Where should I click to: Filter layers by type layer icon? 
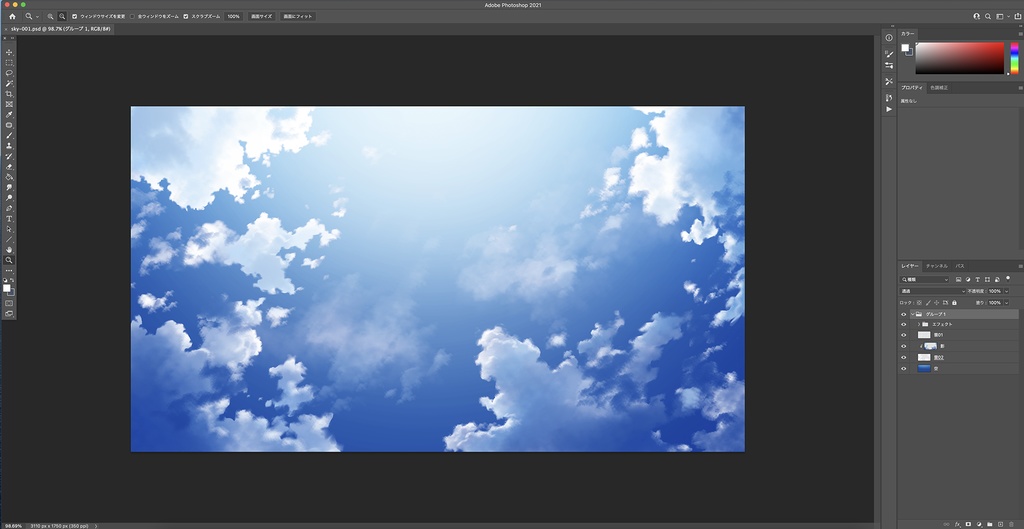[x=978, y=280]
